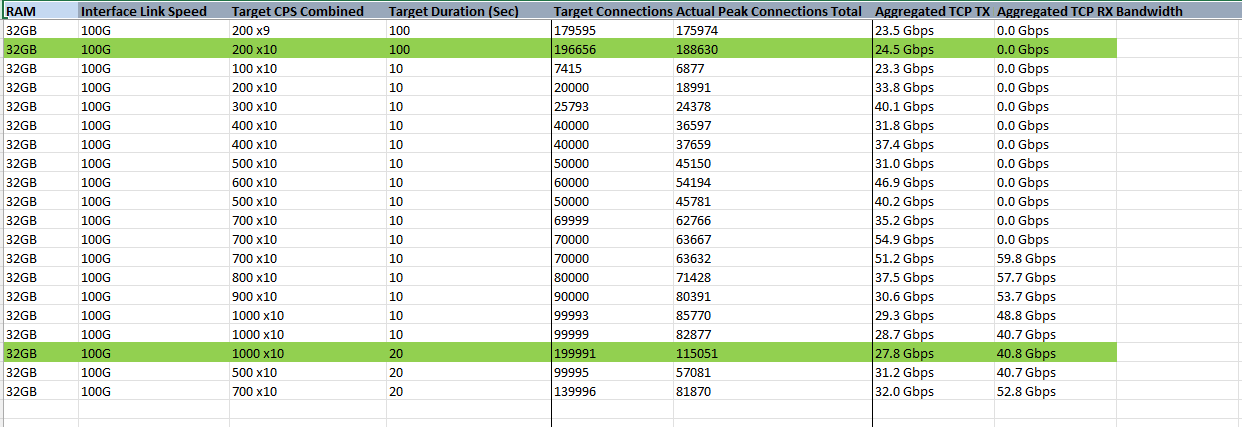Click target connections cell 25793
This screenshot has height=427, width=1242.
(x=613, y=106)
